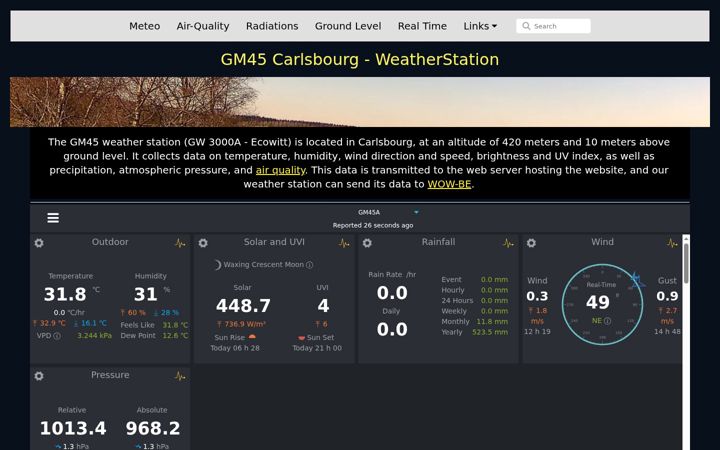
Task: Open the Air-Quality menu item
Action: 203,26
